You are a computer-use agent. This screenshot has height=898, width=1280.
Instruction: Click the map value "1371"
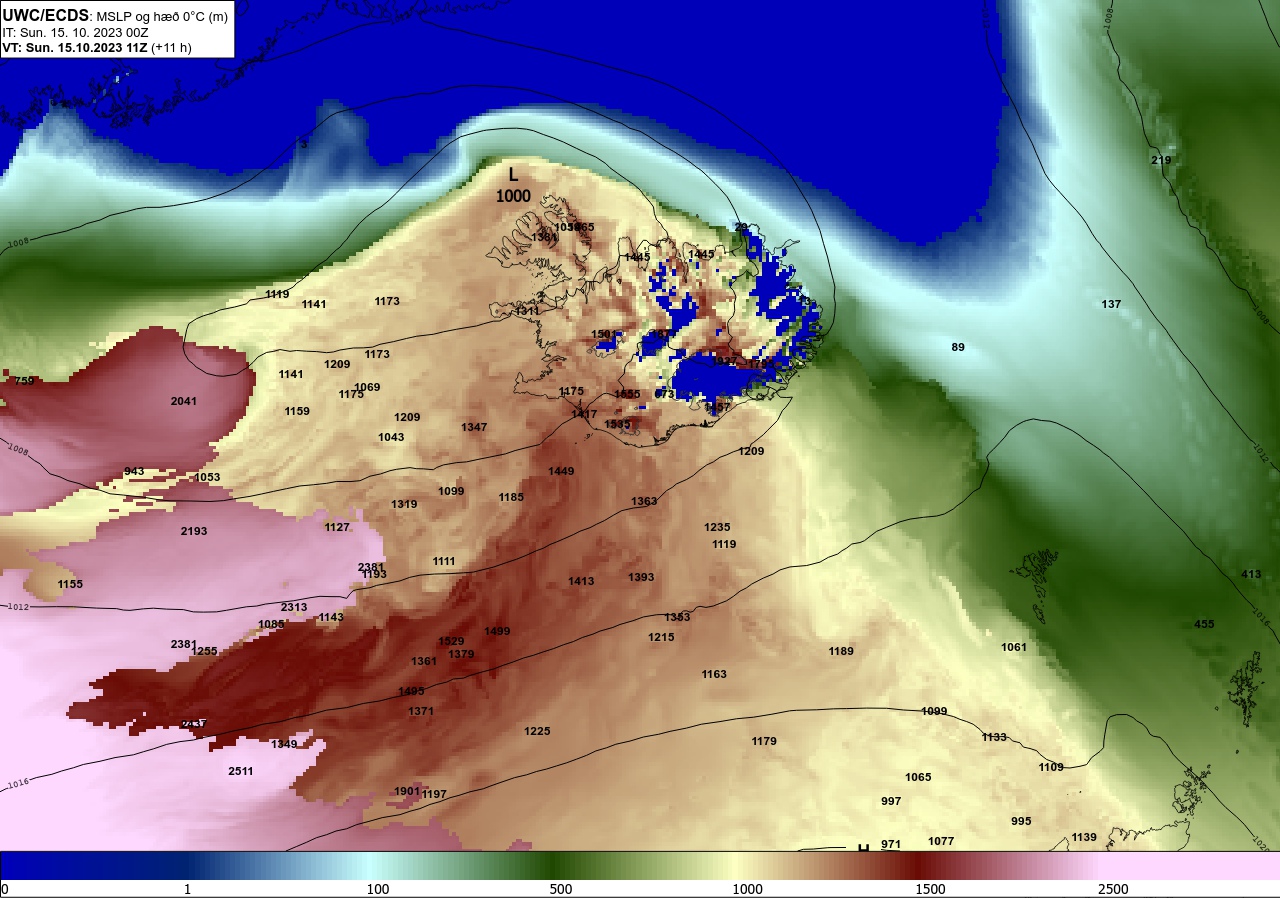coord(421,711)
